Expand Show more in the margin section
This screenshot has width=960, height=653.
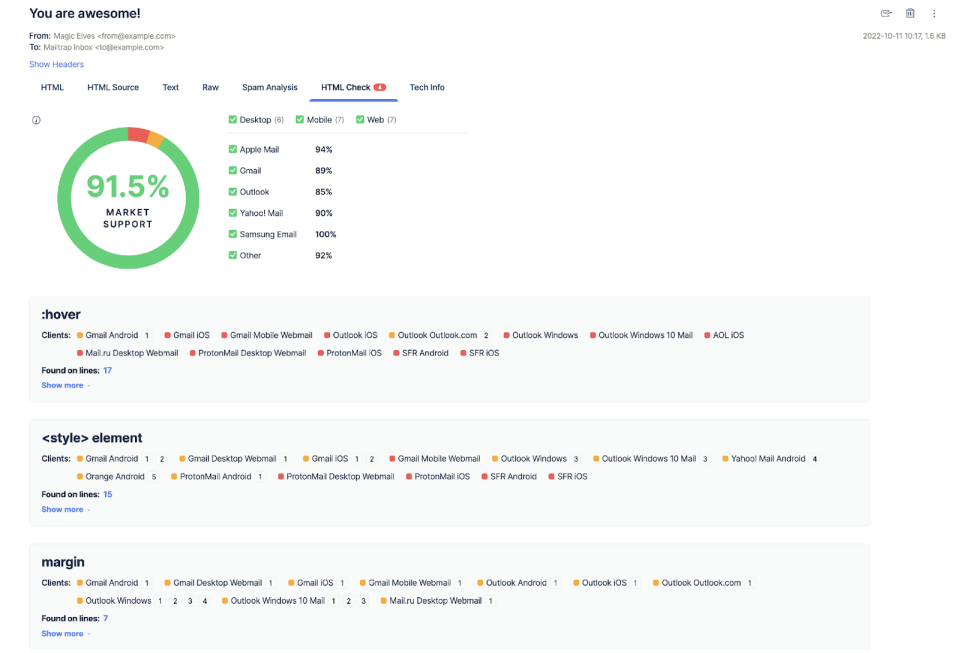click(62, 633)
